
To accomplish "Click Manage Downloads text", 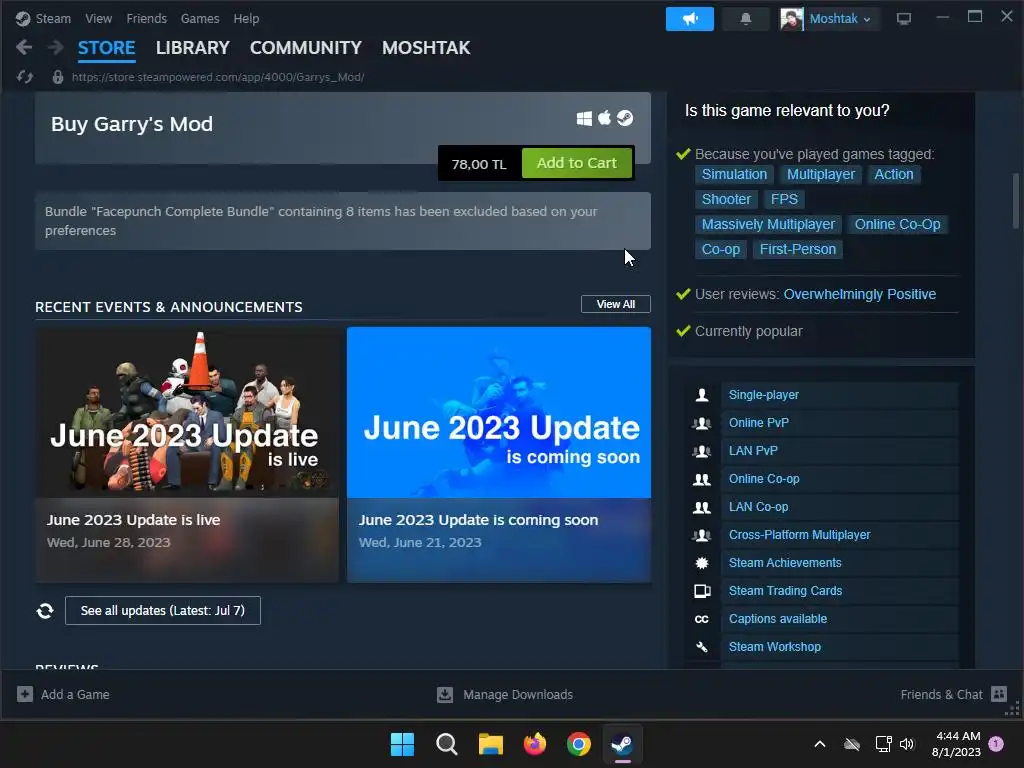I will click(x=518, y=694).
